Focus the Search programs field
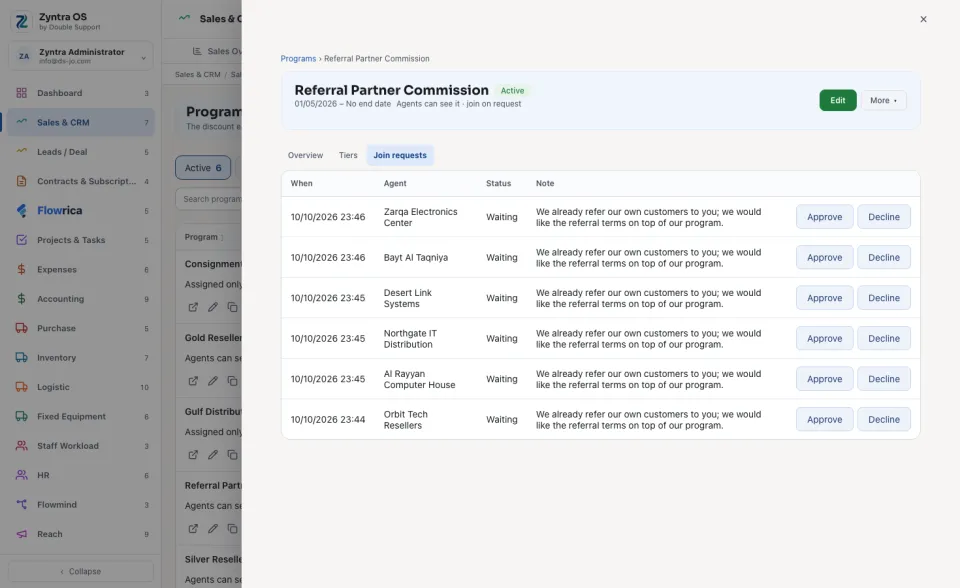The height and width of the screenshot is (588, 960). [x=209, y=199]
